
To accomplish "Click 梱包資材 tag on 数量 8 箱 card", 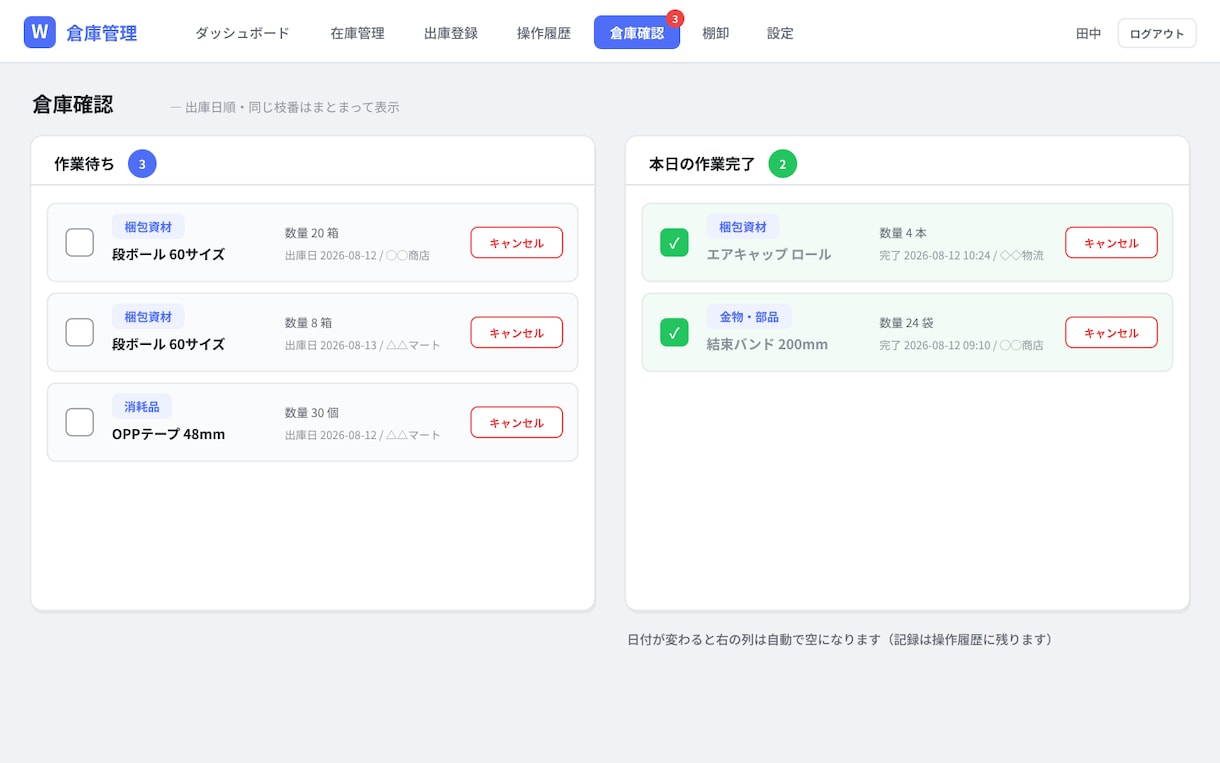I will pyautogui.click(x=148, y=317).
